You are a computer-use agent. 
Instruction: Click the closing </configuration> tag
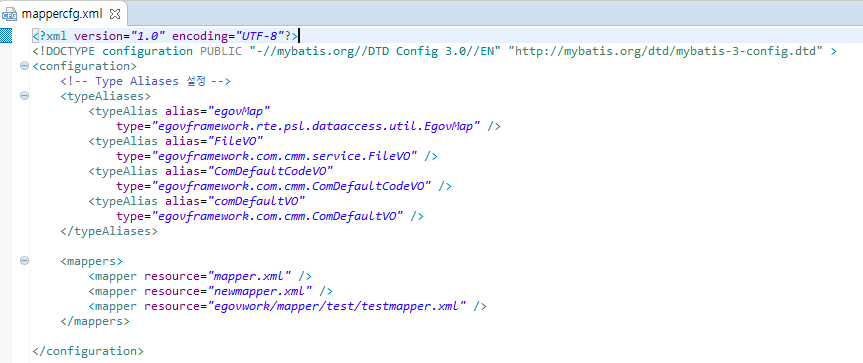88,350
